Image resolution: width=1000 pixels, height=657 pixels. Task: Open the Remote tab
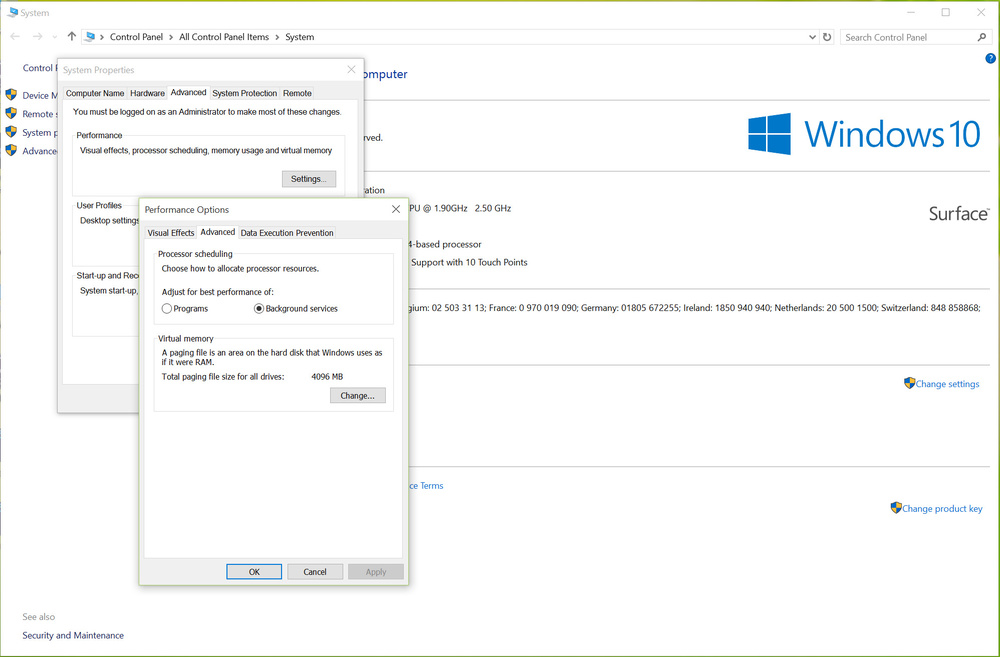(297, 93)
